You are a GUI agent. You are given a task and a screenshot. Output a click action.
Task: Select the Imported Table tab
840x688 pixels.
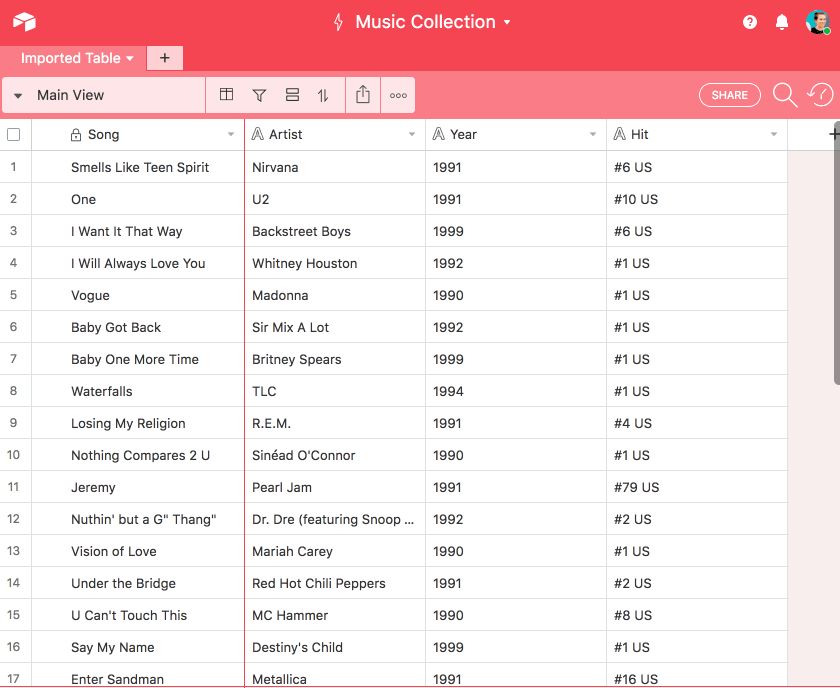tap(76, 58)
